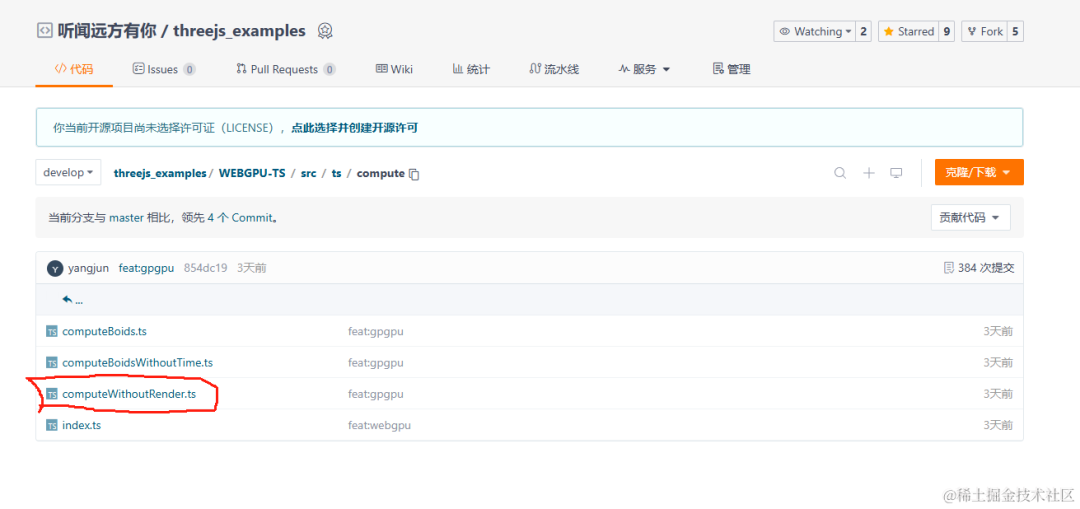Toggle the Starred button
The image size is (1080, 509).
[908, 32]
